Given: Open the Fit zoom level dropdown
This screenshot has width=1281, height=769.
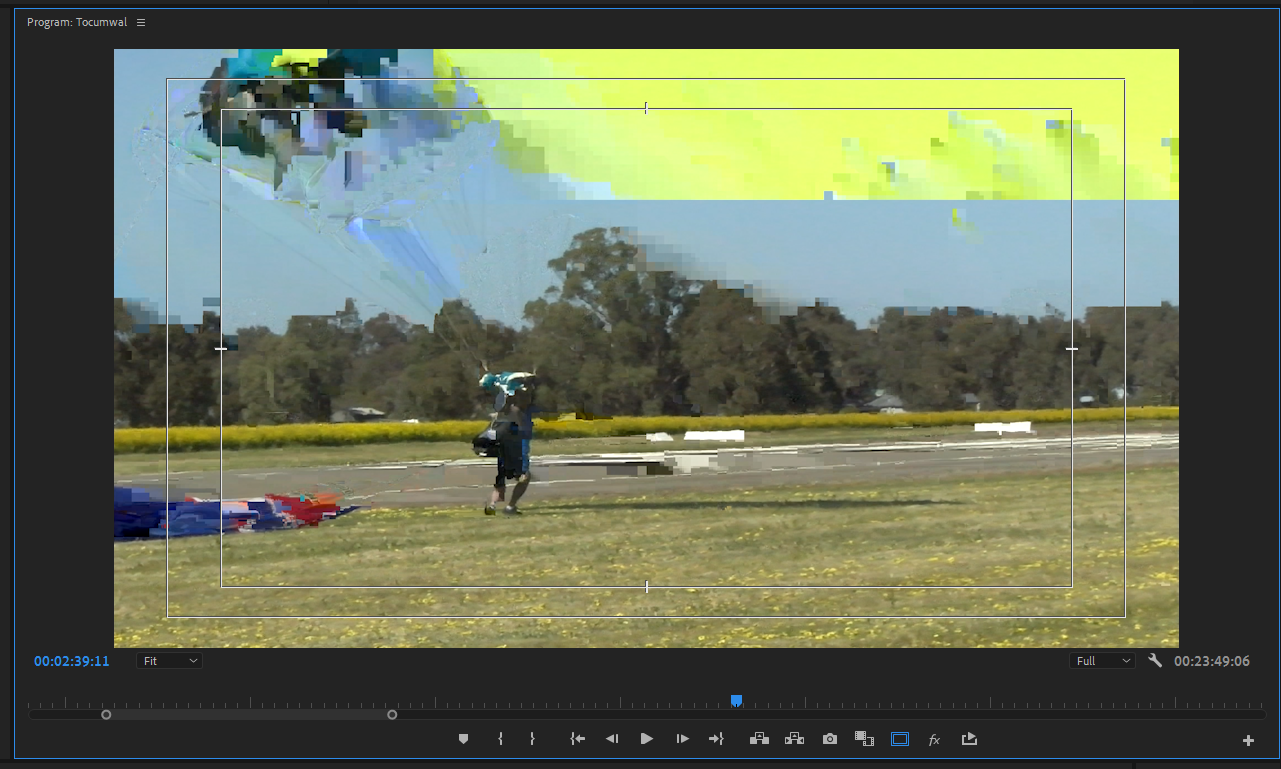Looking at the screenshot, I should click(168, 660).
